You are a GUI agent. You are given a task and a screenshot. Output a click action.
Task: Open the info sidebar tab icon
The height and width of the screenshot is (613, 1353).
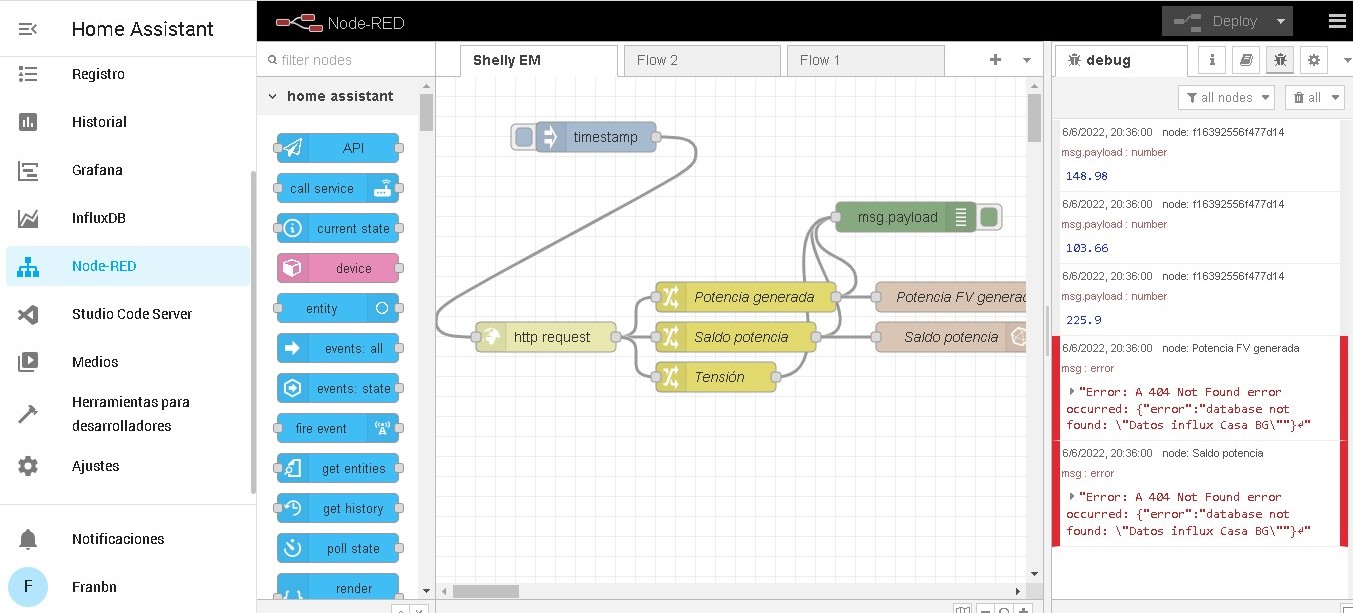(1212, 60)
